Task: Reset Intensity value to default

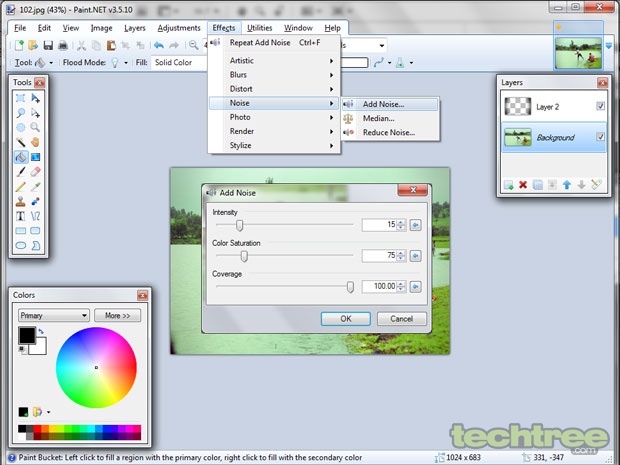Action: pos(415,225)
